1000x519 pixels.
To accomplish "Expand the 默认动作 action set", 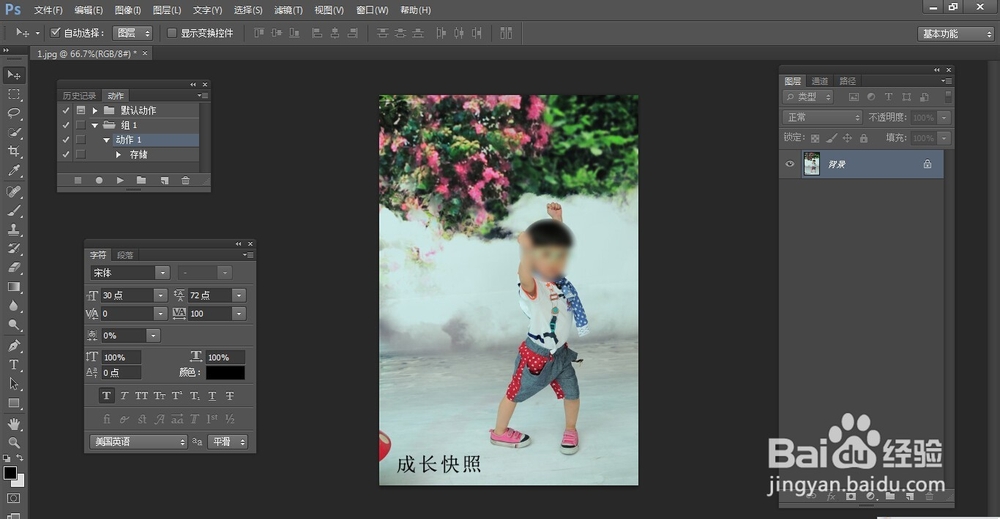I will pyautogui.click(x=95, y=110).
